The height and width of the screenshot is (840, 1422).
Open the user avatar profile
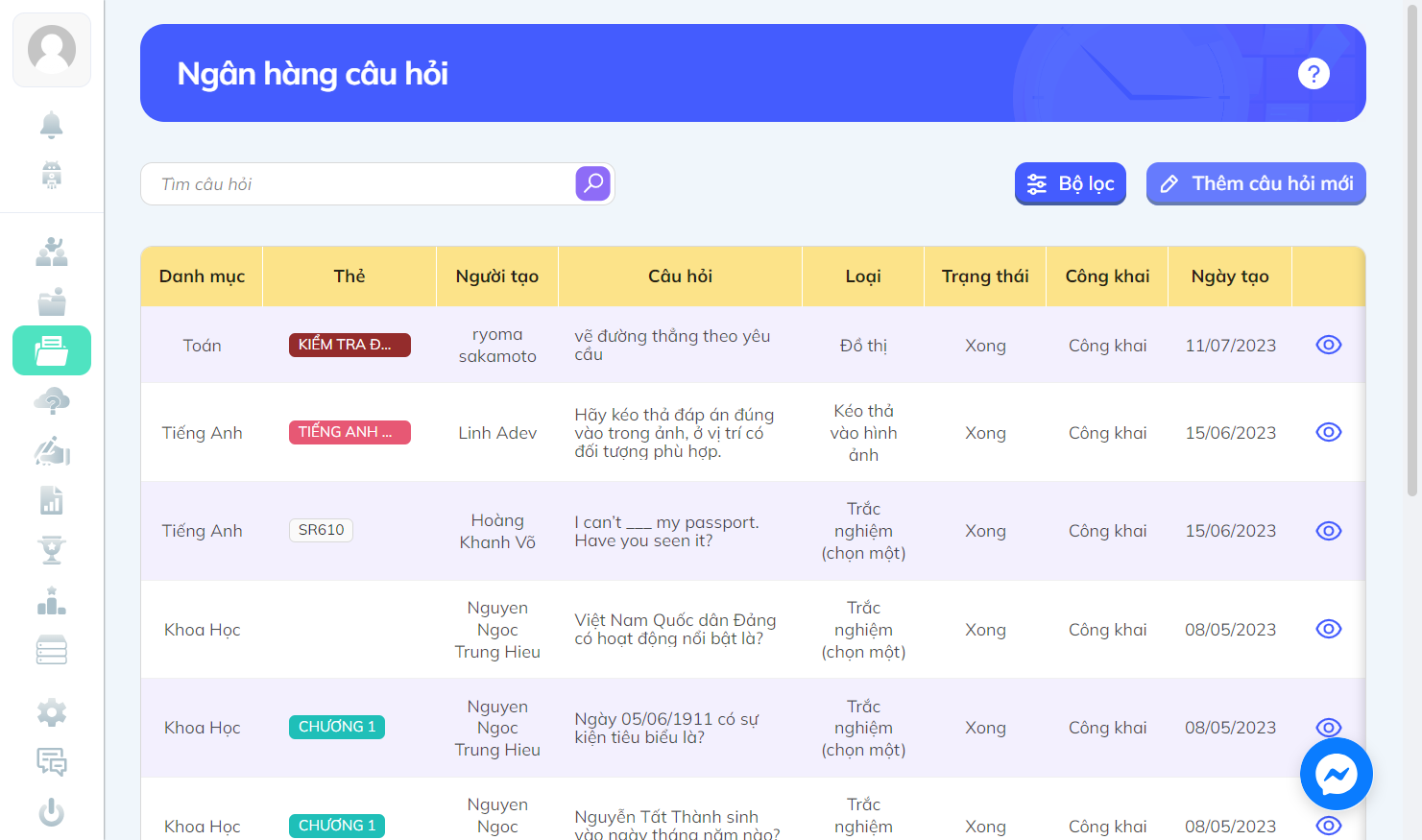pos(52,50)
